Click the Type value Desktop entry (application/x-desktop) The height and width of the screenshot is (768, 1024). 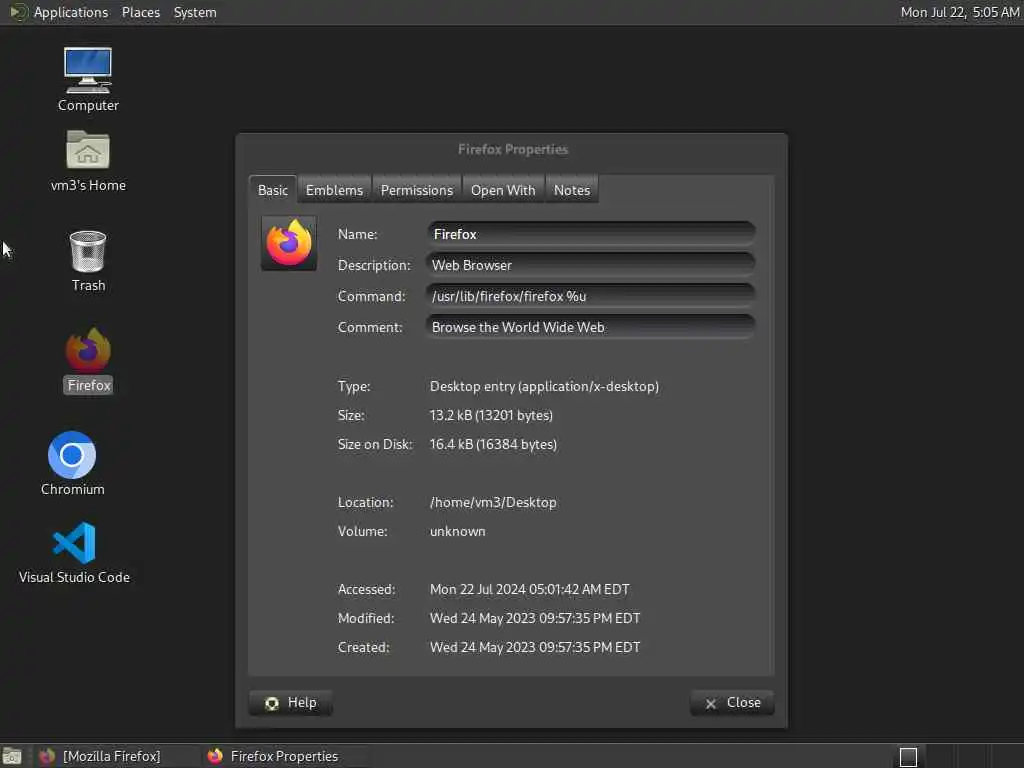point(544,387)
